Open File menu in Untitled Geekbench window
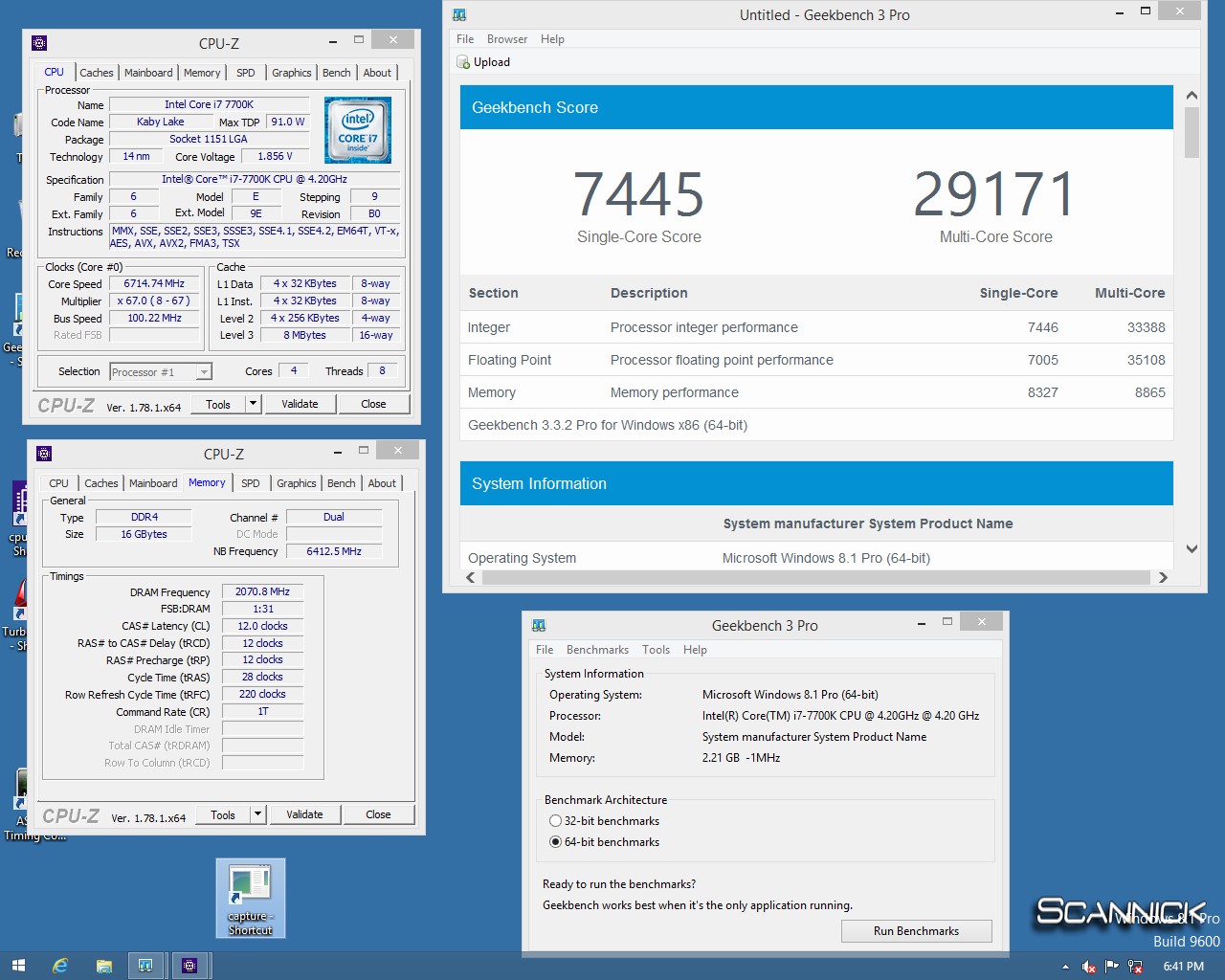The image size is (1225, 980). 465,39
